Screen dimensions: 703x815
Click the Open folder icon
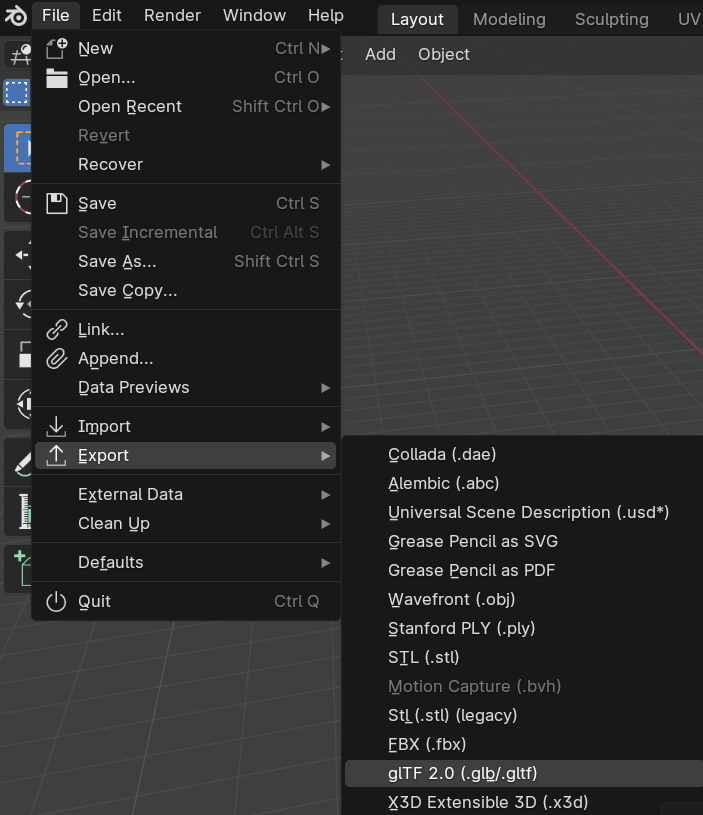click(56, 78)
